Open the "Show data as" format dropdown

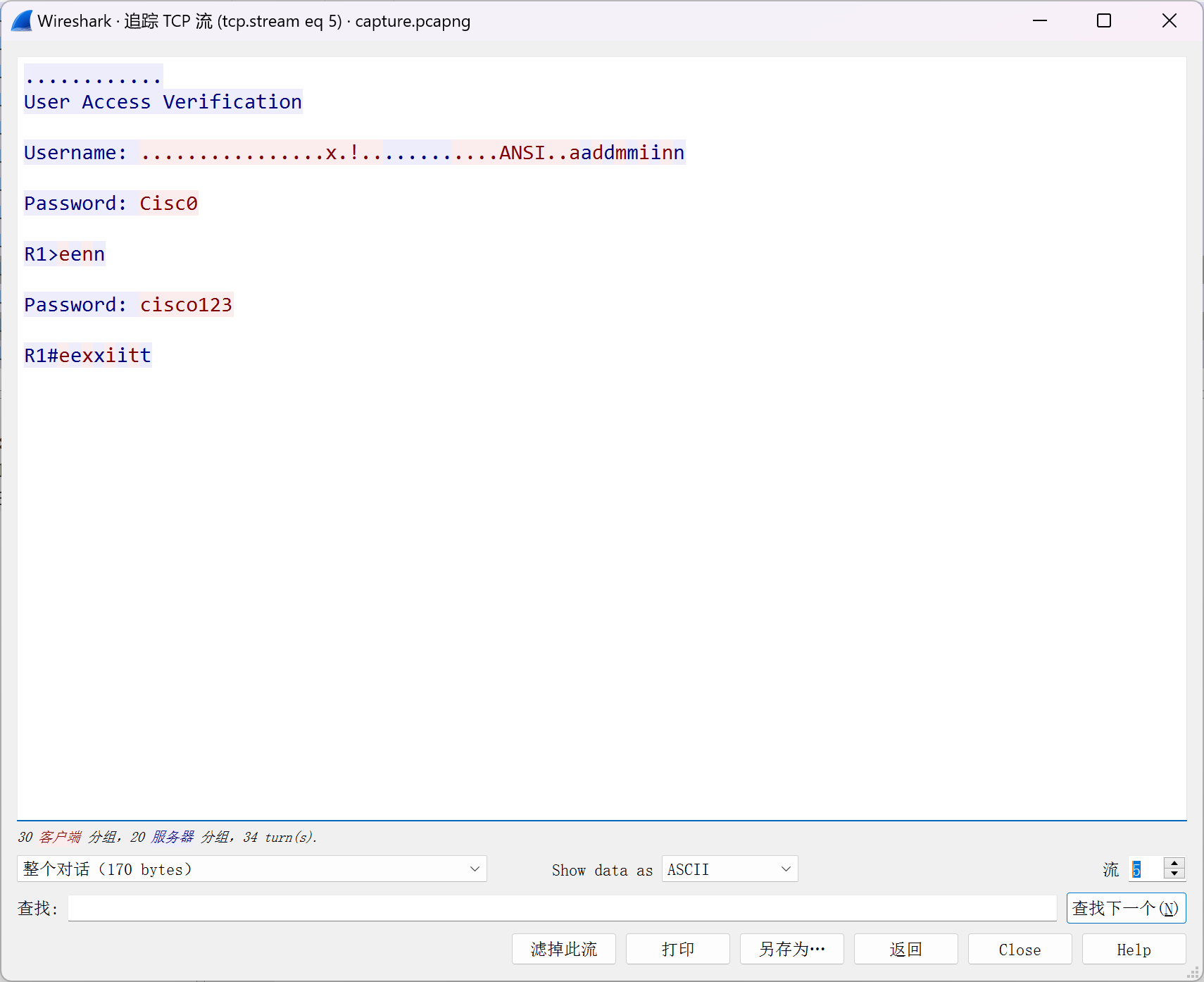coord(729,869)
